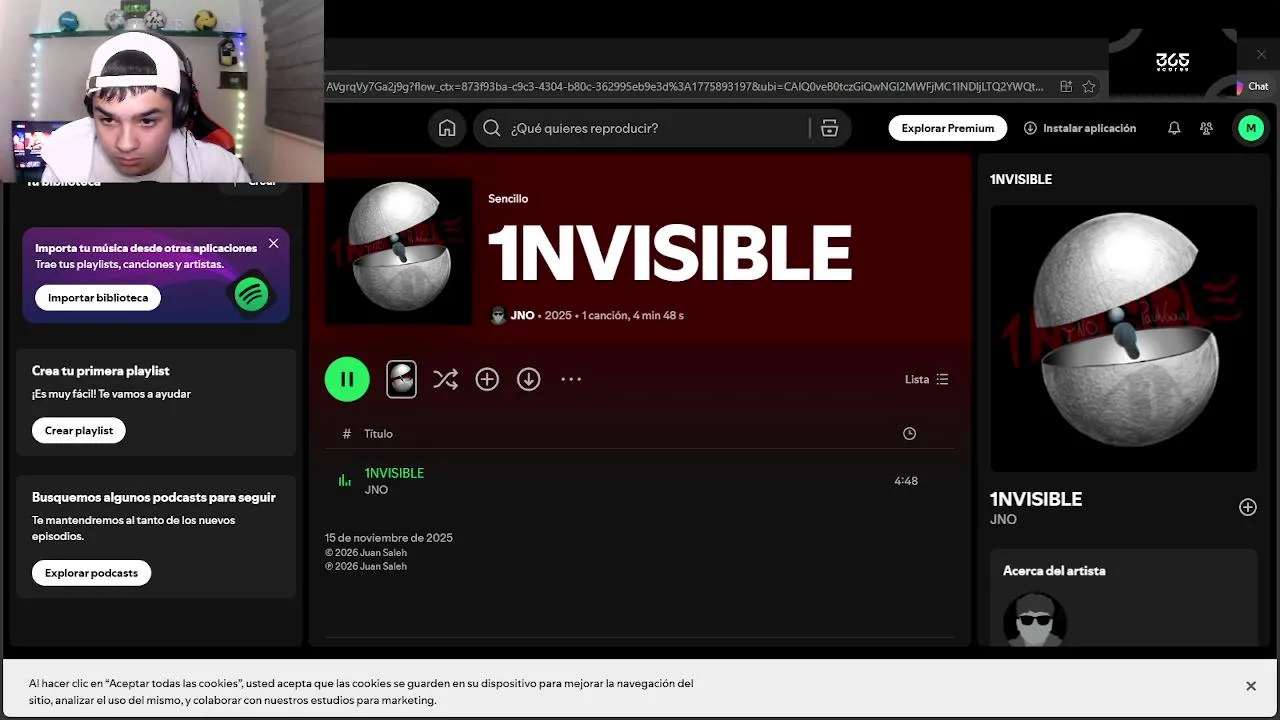The height and width of the screenshot is (720, 1280).
Task: Open artist avatar in Acerca del artista
Action: 1035,618
